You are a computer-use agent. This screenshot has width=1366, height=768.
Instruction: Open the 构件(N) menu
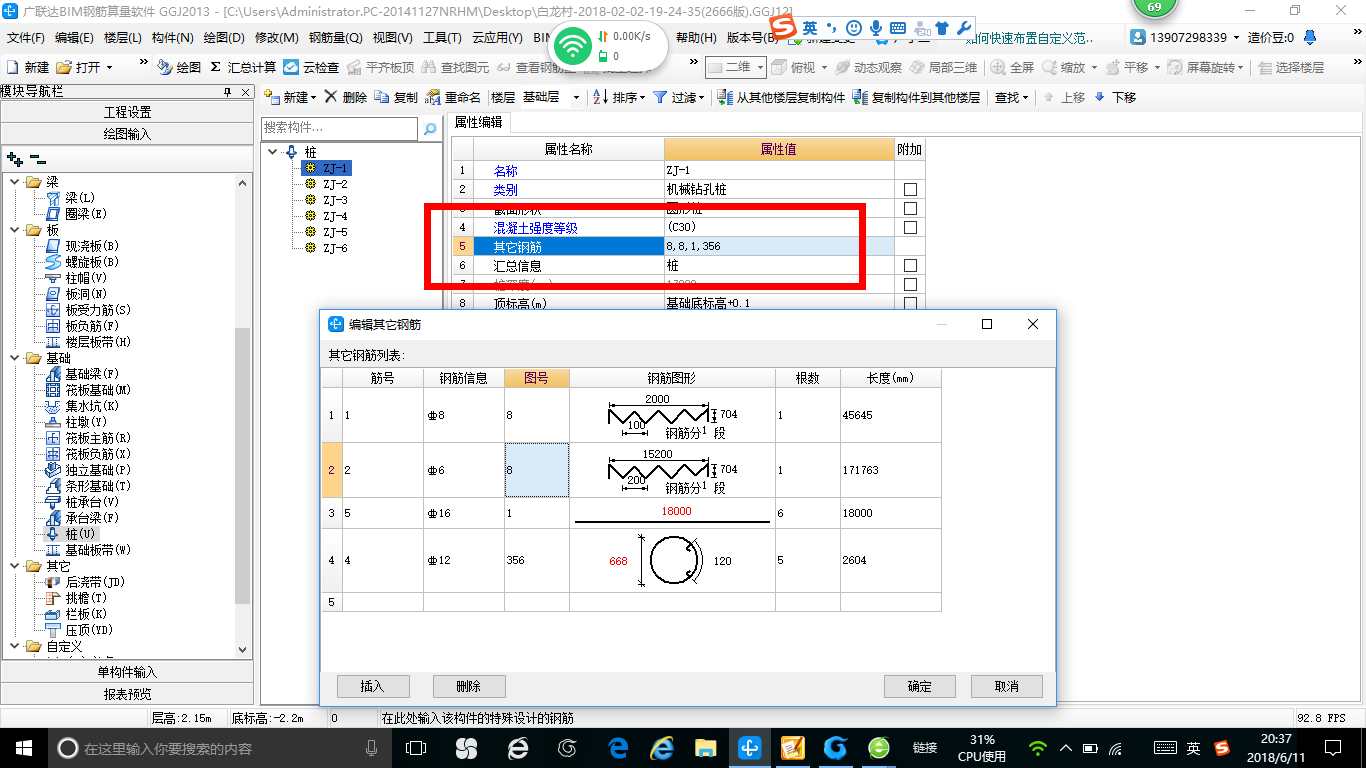coord(172,37)
